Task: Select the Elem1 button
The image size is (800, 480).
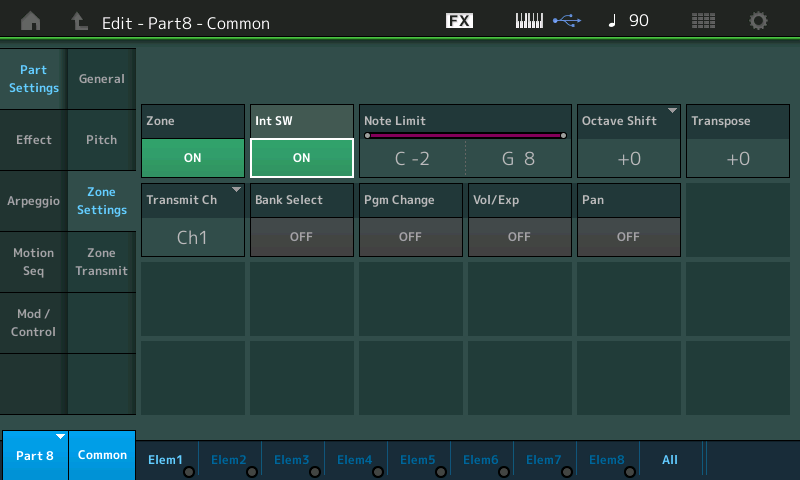Action: [166, 460]
